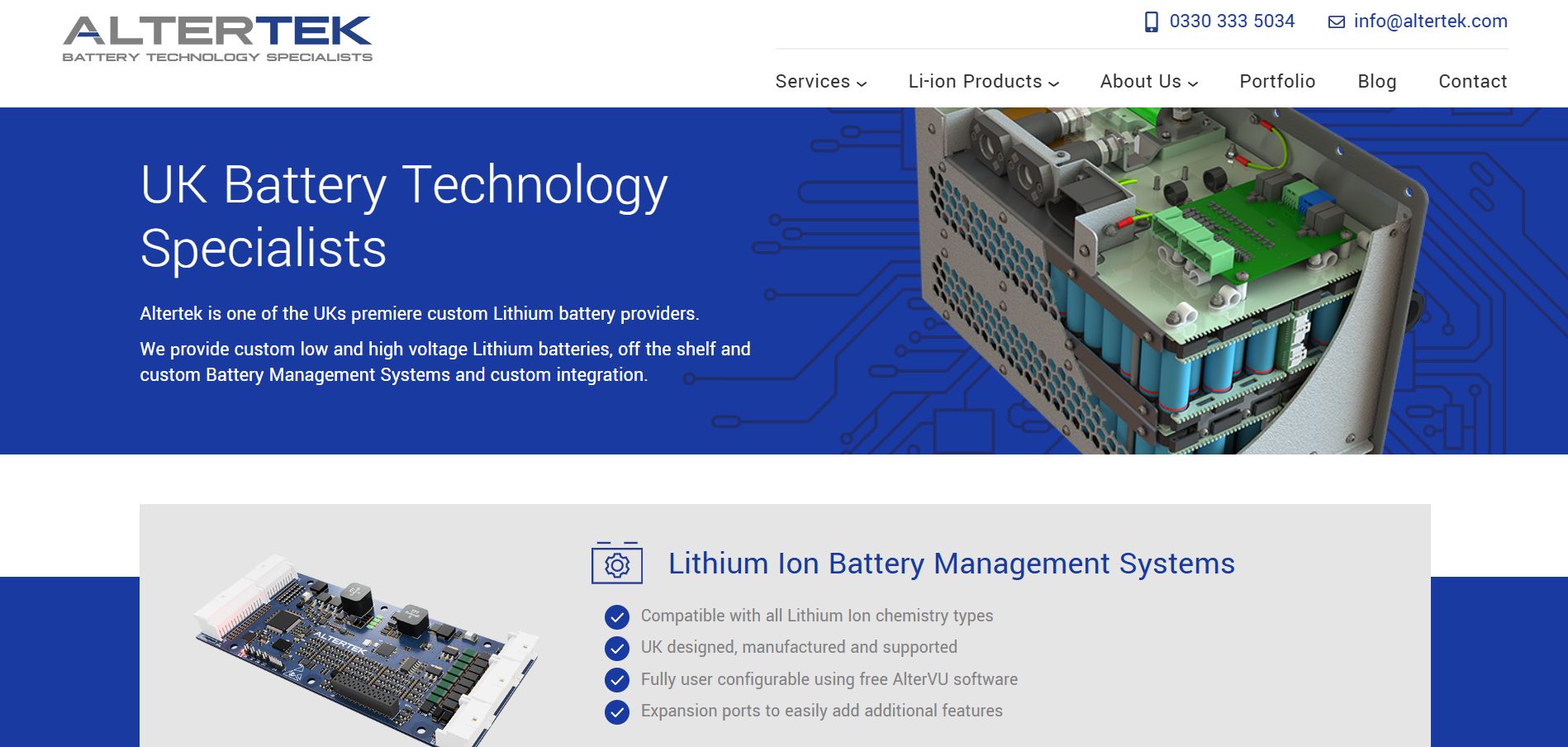1568x747 pixels.
Task: Click the battery gear icon
Action: 616,564
